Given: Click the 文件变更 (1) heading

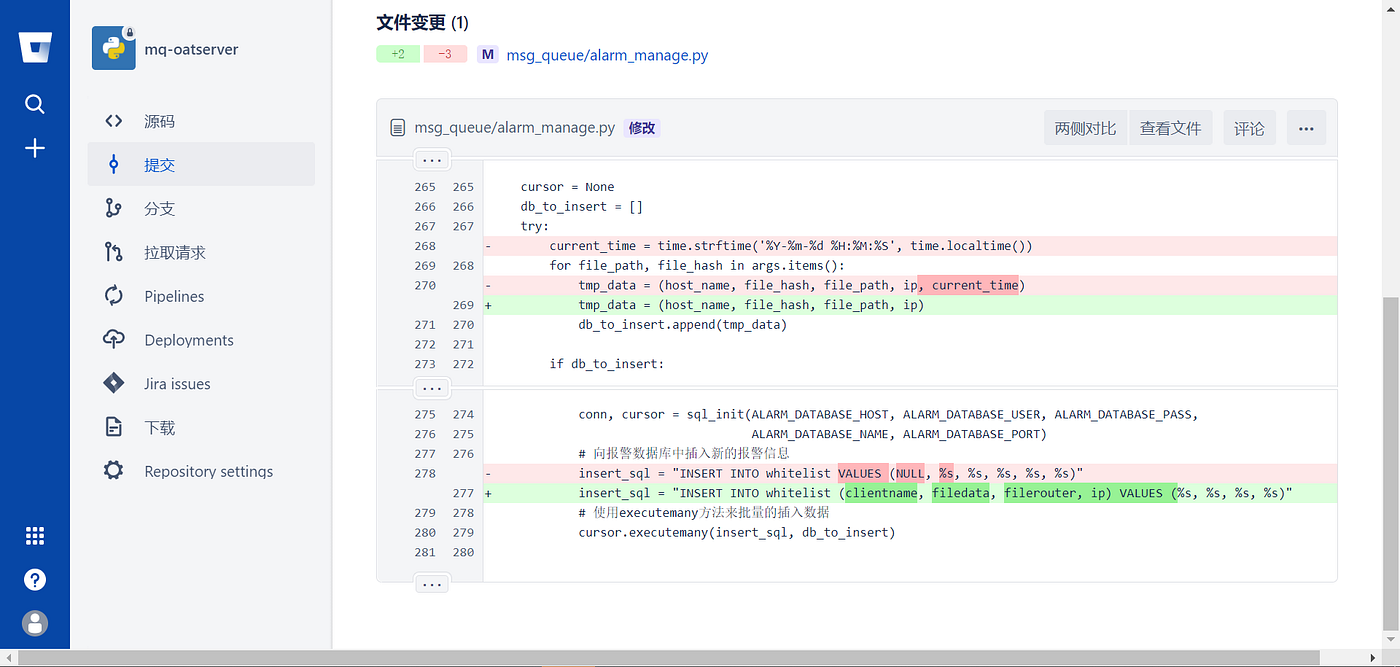Looking at the screenshot, I should 422,22.
